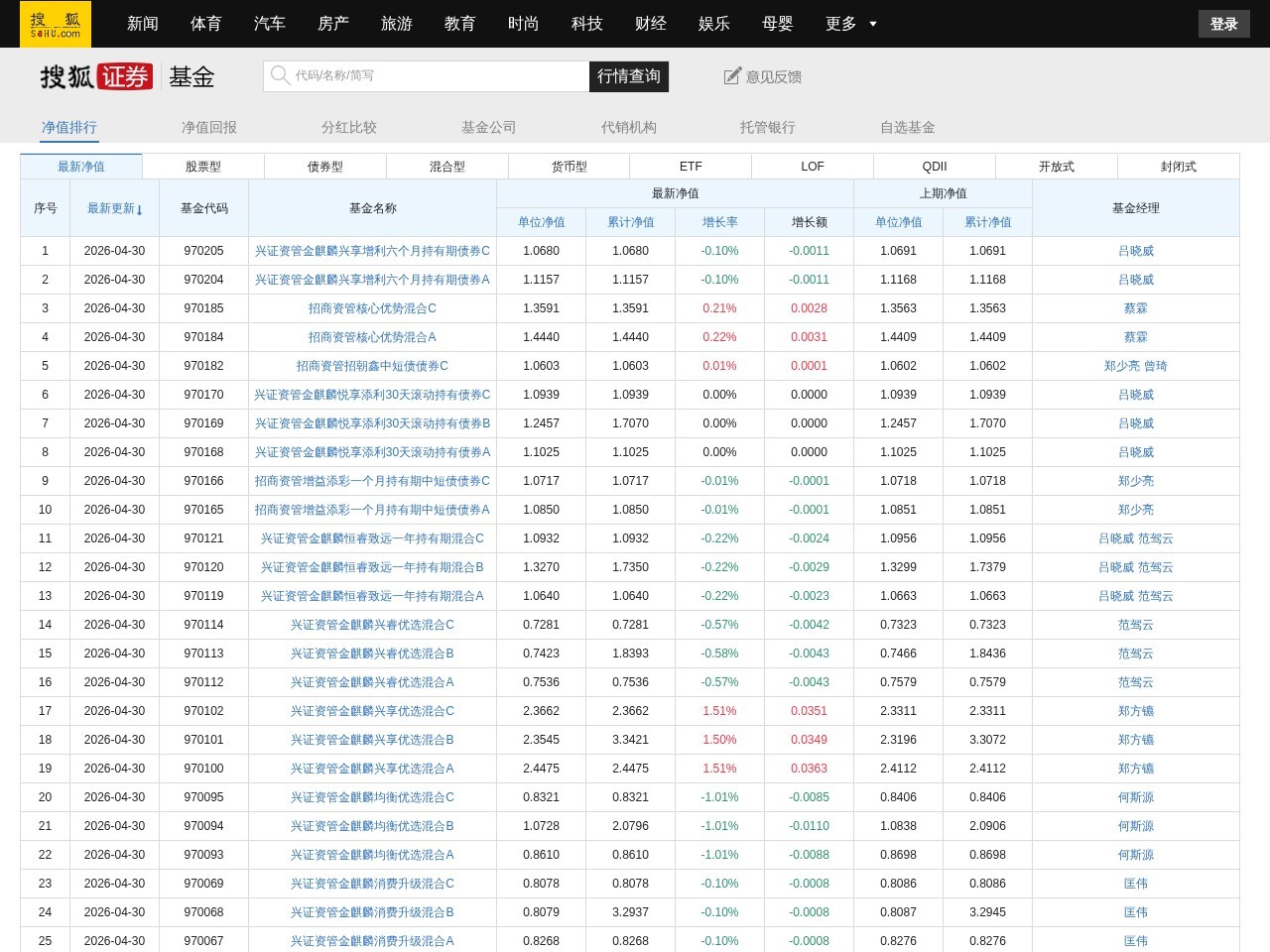Switch to 自选基金 tab
1270x952 pixels.
(x=908, y=127)
